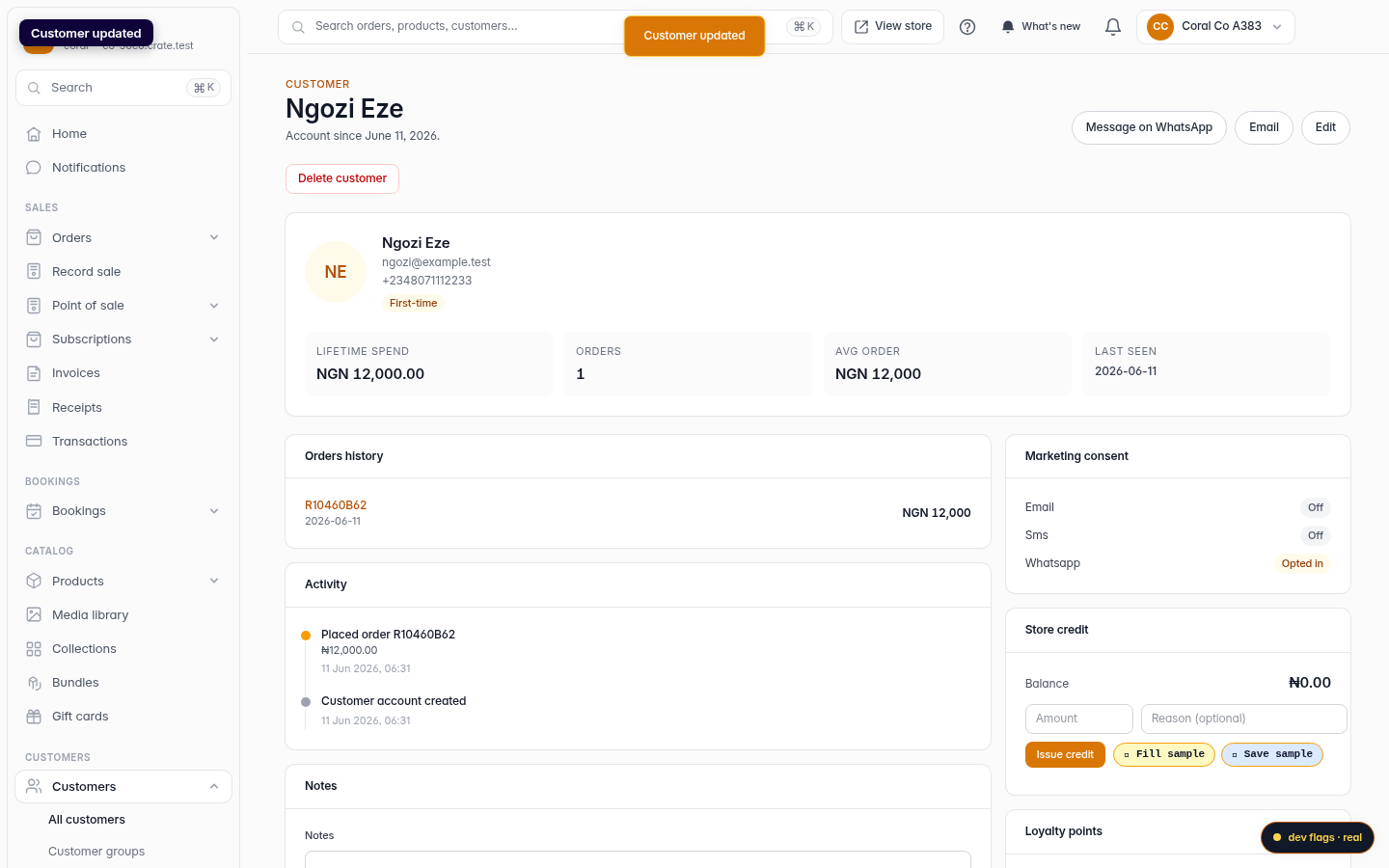Screen dimensions: 1389x868
Task: Click the Subscriptions icon
Action: (34, 339)
